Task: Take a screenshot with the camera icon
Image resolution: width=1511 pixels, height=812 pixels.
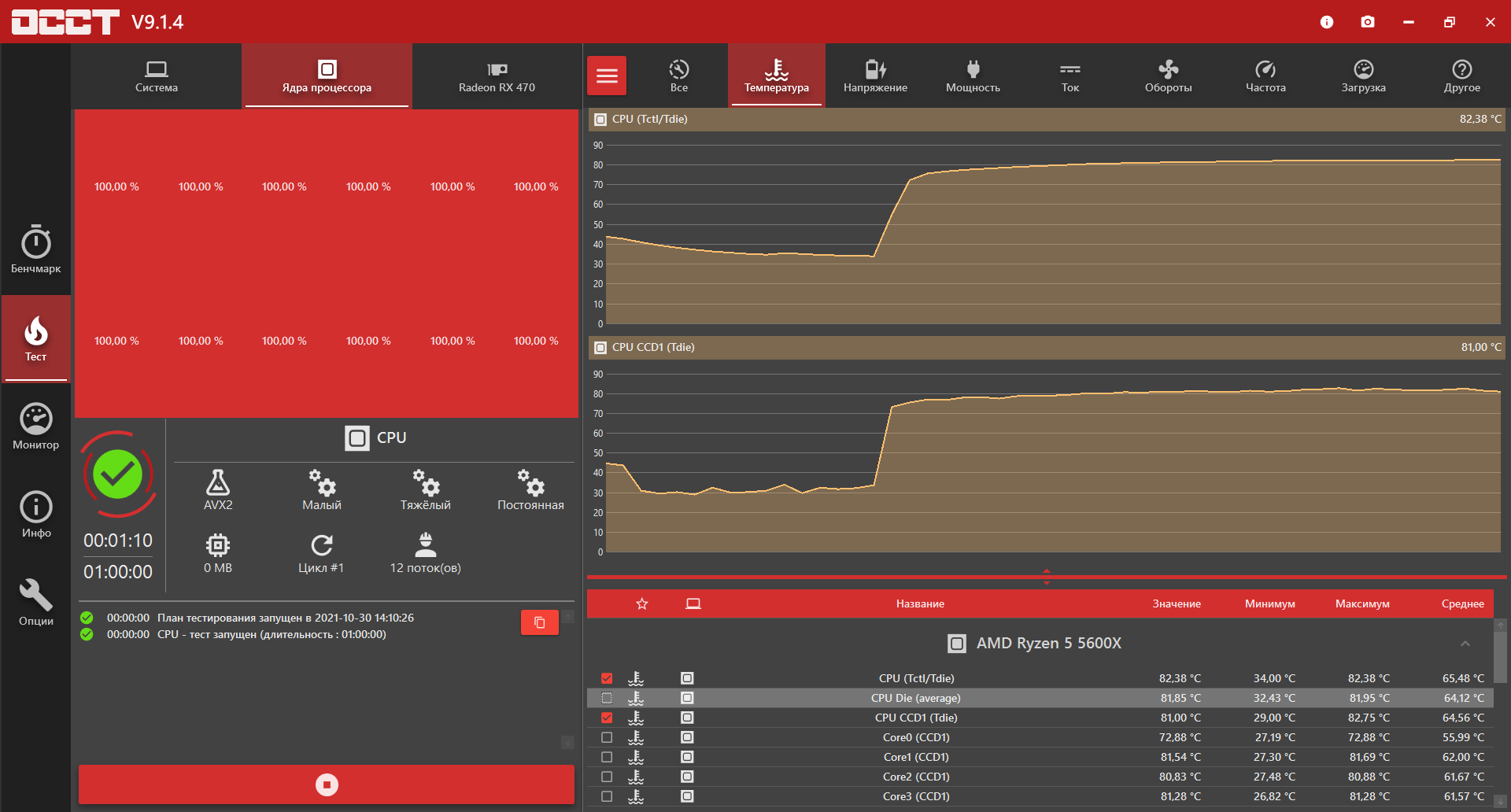Action: [1368, 22]
